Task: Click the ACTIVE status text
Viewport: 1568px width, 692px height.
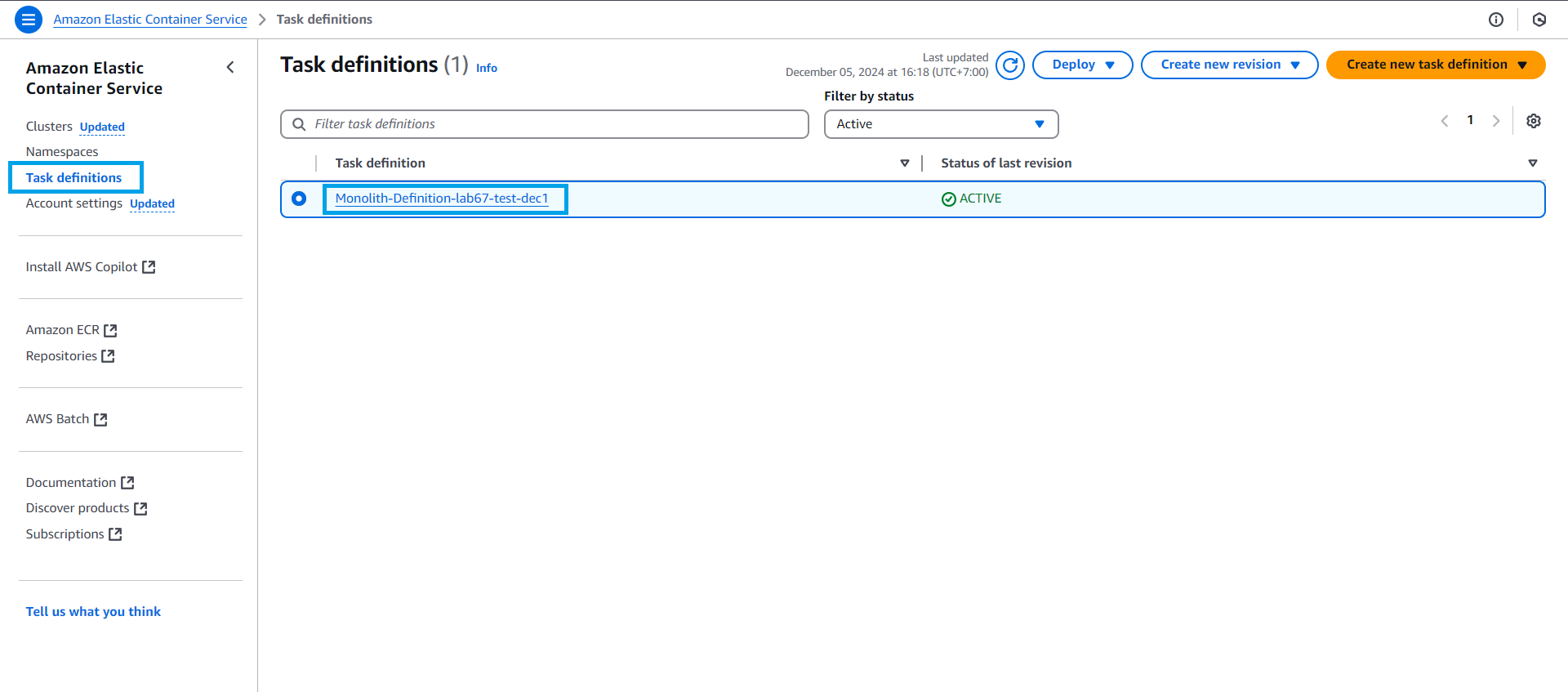Action: click(x=980, y=199)
